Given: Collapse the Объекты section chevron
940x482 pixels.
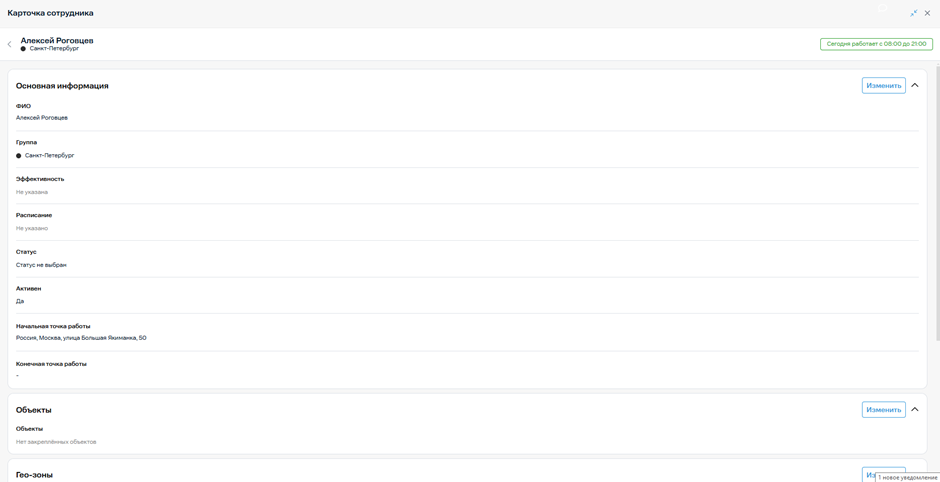Looking at the screenshot, I should pyautogui.click(x=915, y=409).
